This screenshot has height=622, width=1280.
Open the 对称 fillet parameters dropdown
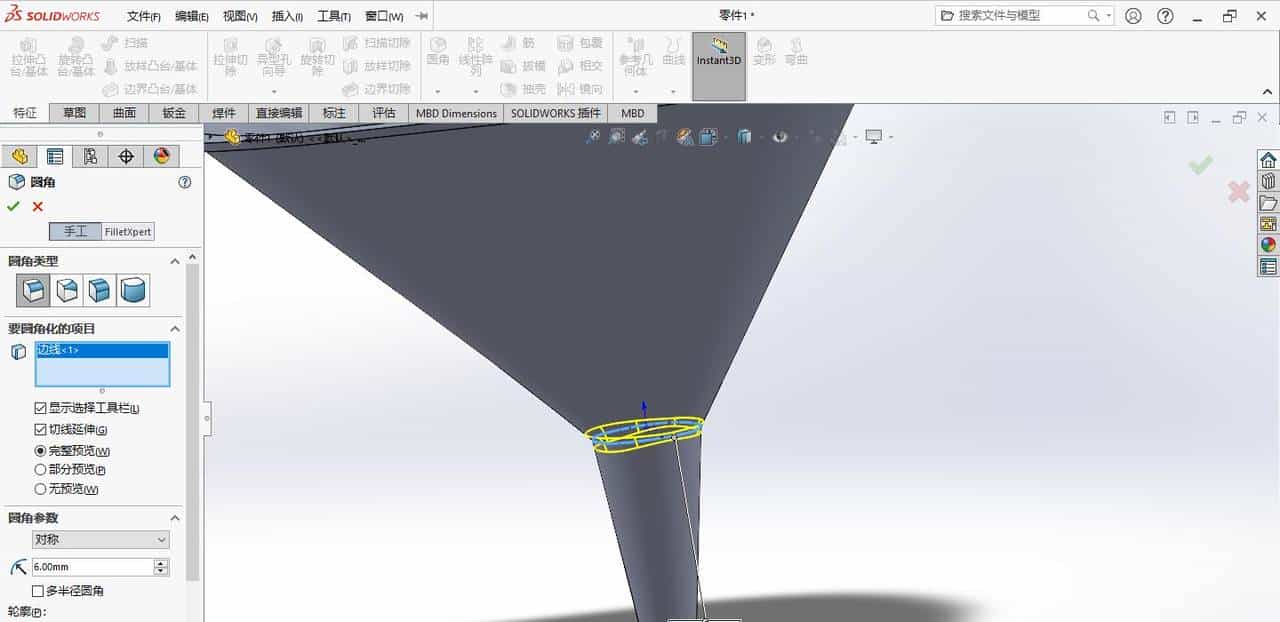tap(160, 539)
